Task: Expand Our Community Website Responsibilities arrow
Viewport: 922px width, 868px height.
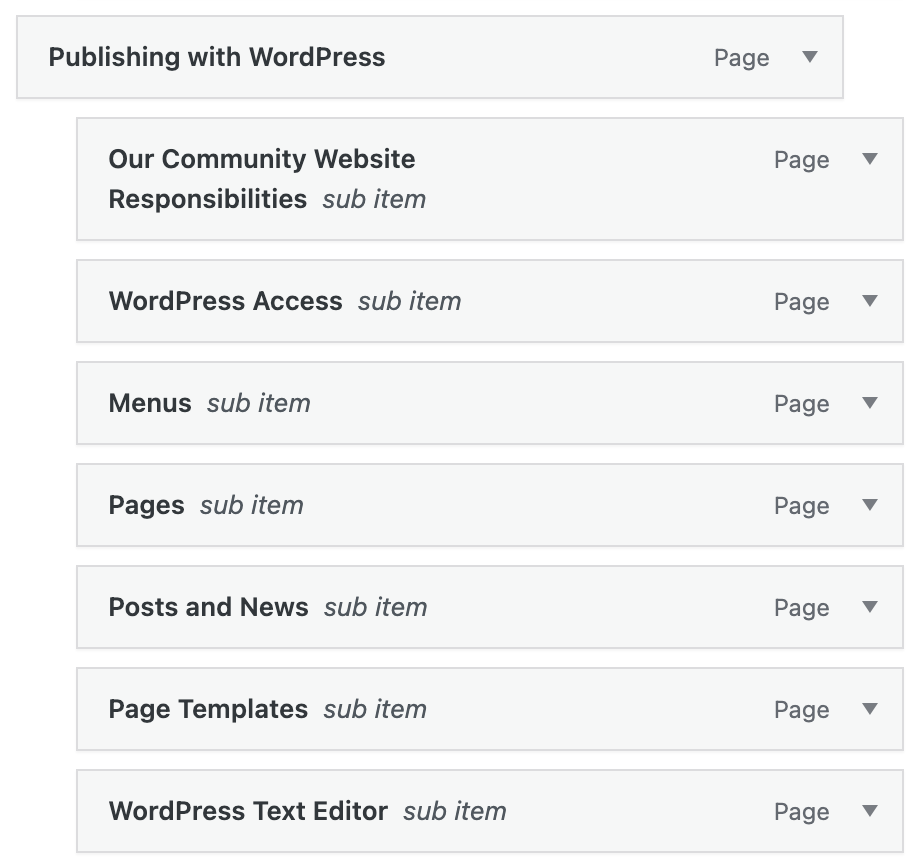Action: (x=870, y=159)
